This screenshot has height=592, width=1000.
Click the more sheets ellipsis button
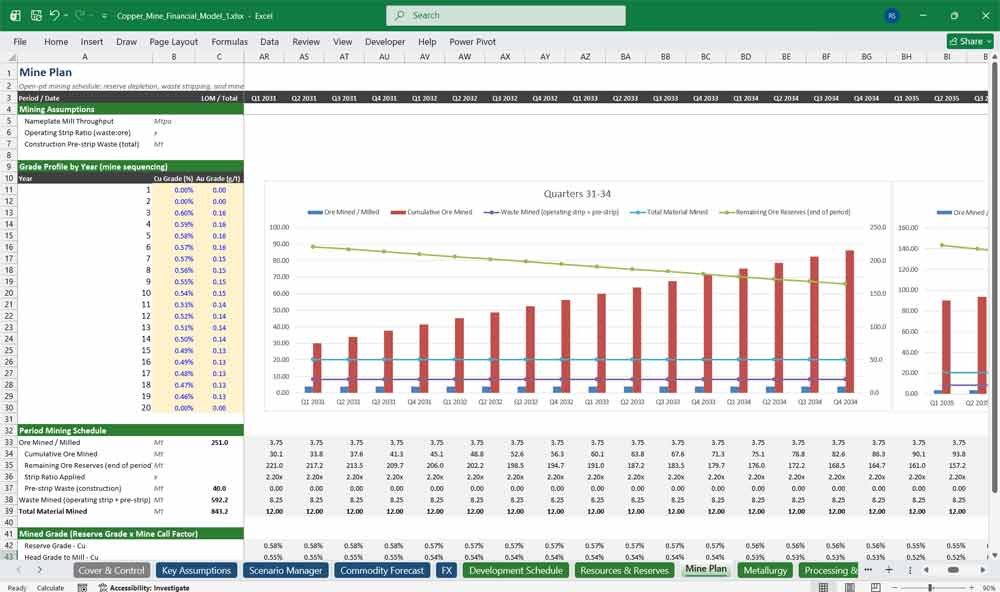(868, 570)
